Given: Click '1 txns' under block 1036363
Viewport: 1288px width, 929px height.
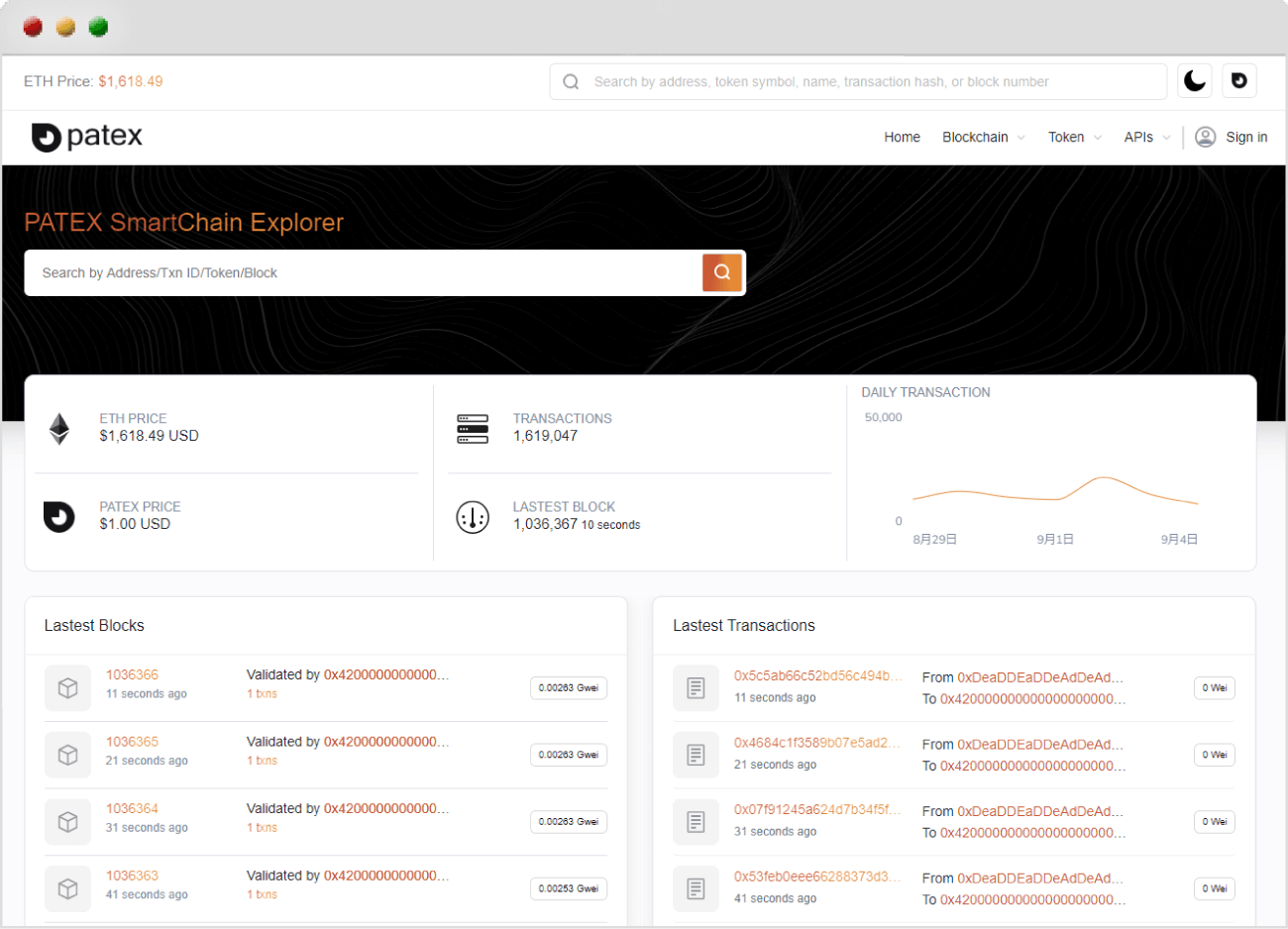Looking at the screenshot, I should pos(262,894).
